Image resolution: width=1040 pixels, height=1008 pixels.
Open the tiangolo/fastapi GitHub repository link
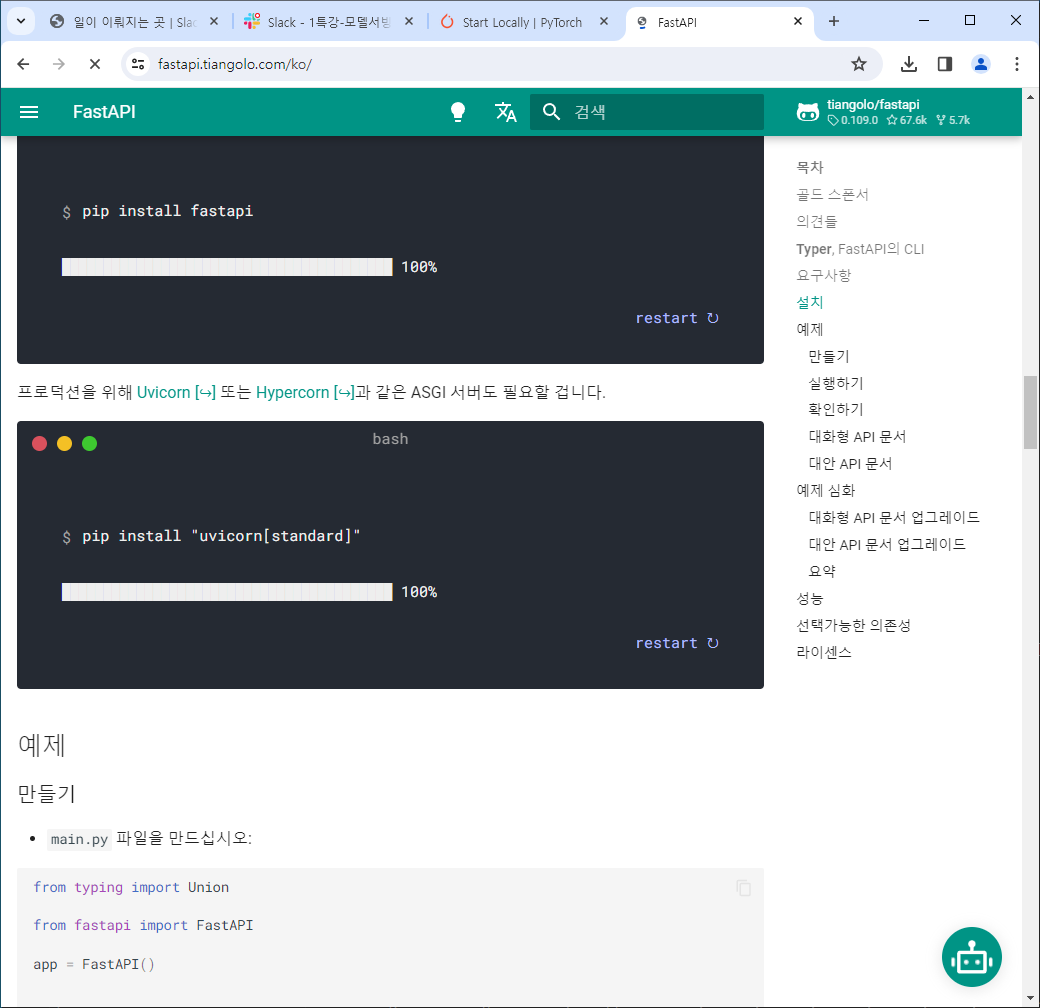click(883, 112)
